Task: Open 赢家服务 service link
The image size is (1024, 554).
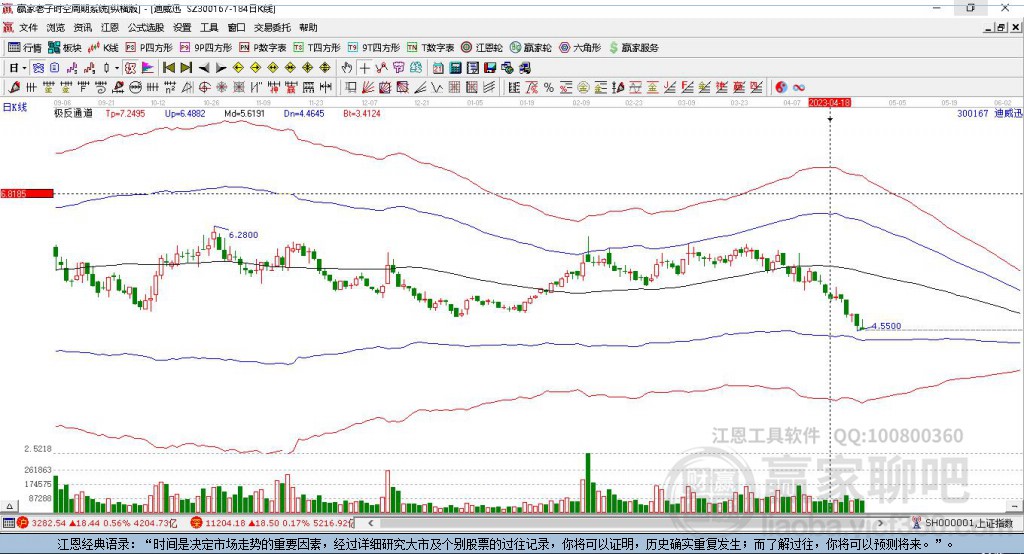Action: 633,48
